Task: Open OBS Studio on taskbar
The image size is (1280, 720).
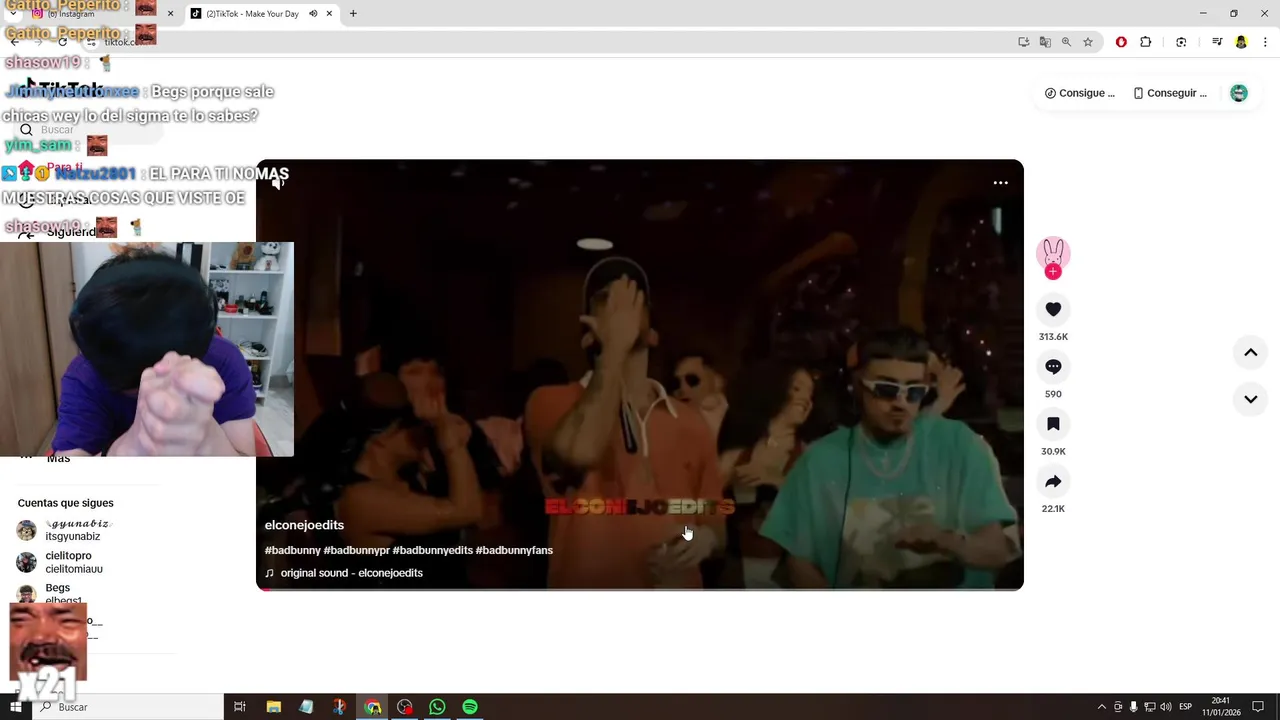Action: click(x=405, y=707)
